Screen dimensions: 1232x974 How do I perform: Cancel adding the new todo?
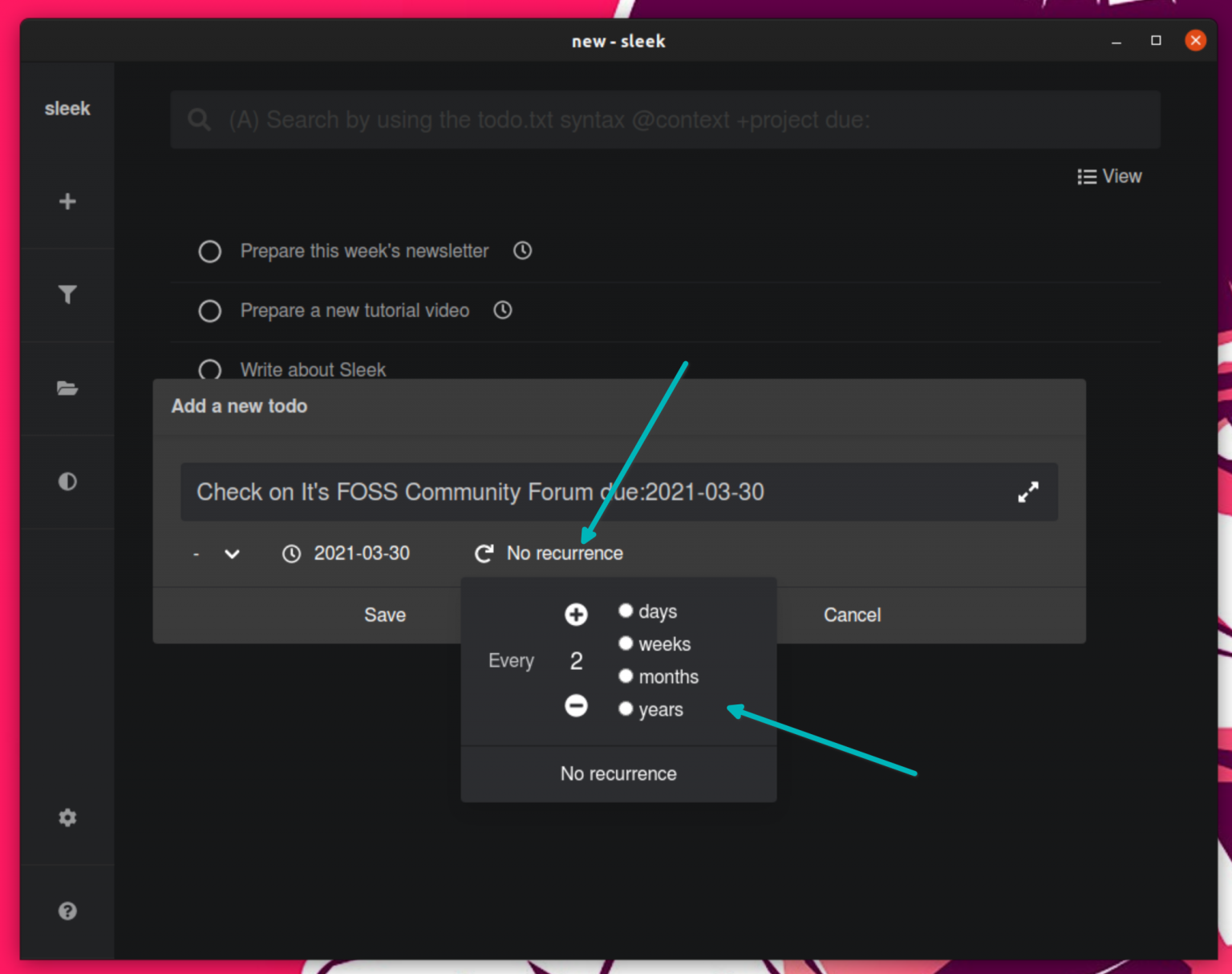coord(852,615)
